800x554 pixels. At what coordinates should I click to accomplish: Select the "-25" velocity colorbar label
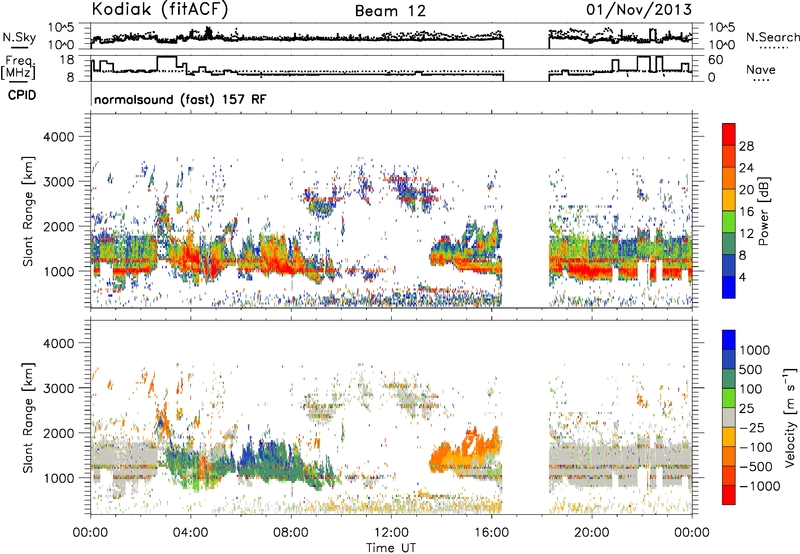pyautogui.click(x=751, y=427)
